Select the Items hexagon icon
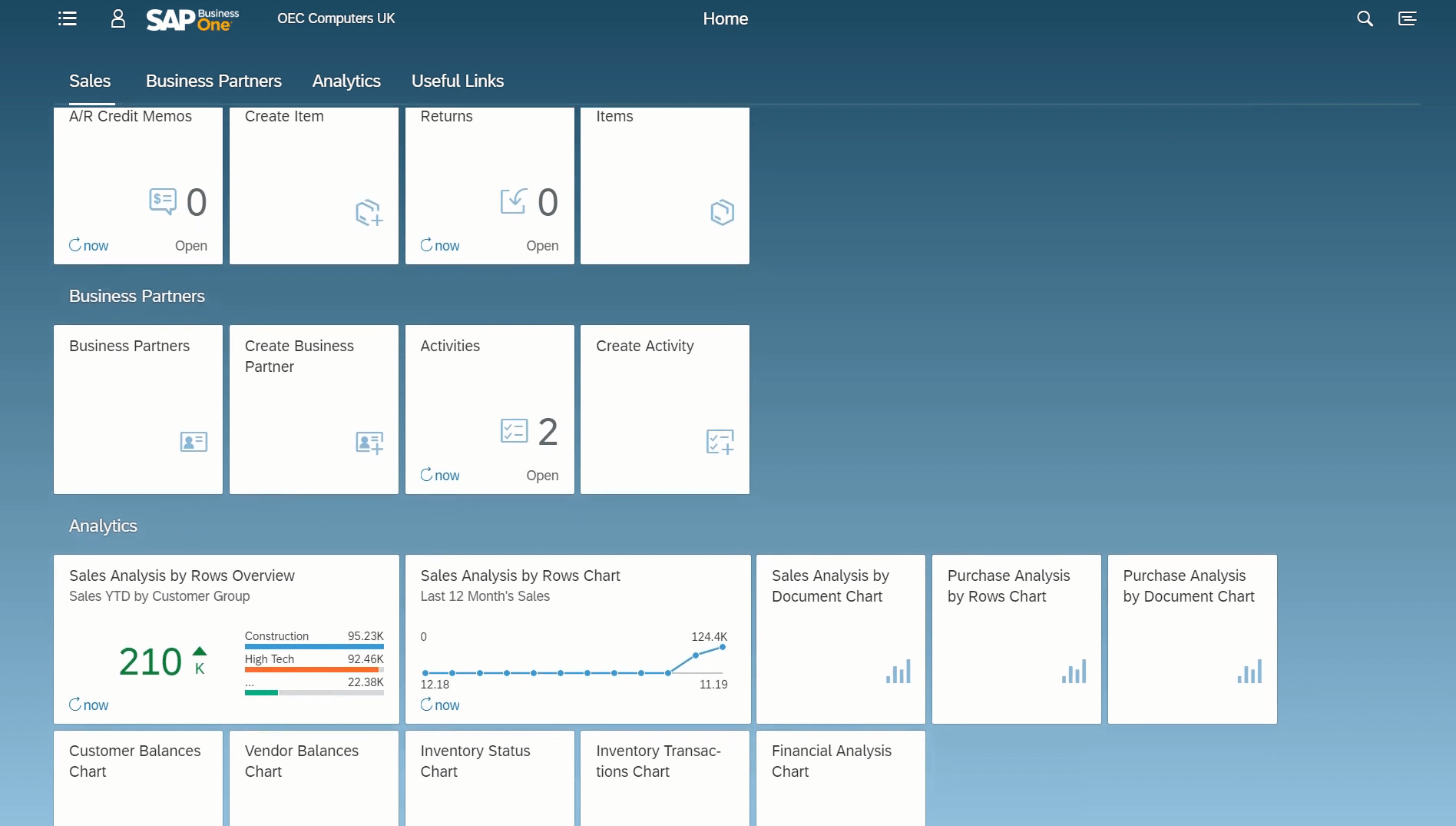The width and height of the screenshot is (1456, 826). coord(721,213)
